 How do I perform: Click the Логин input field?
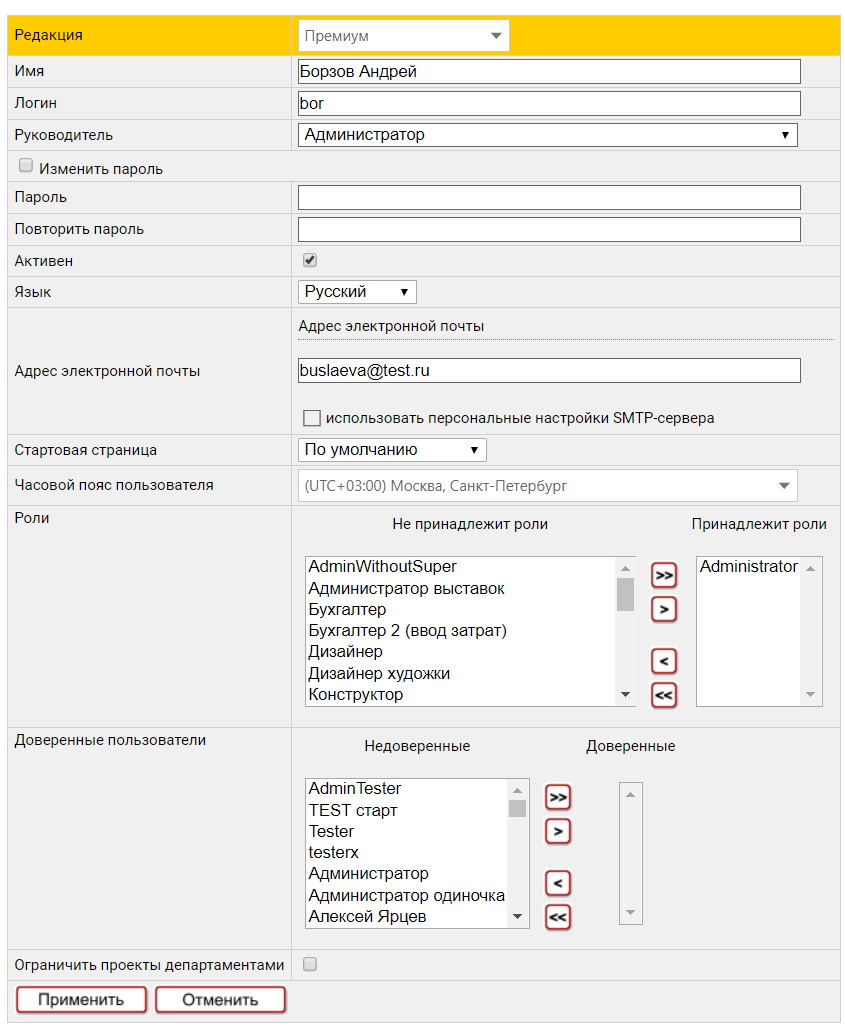549,103
